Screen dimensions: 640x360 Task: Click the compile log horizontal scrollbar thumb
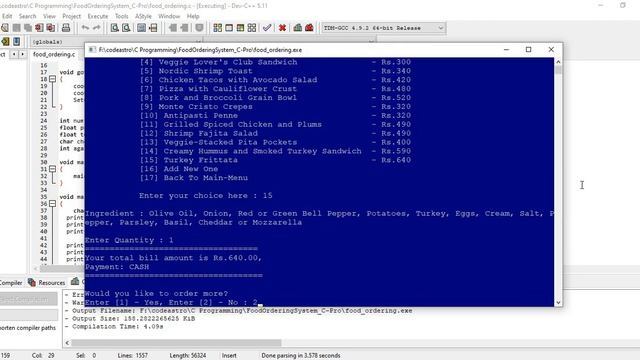point(176,343)
